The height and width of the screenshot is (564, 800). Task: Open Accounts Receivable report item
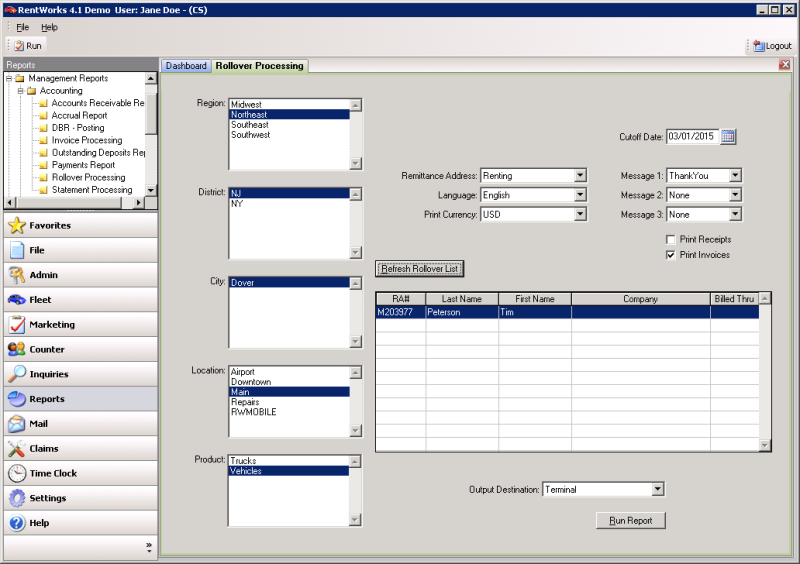point(97,103)
